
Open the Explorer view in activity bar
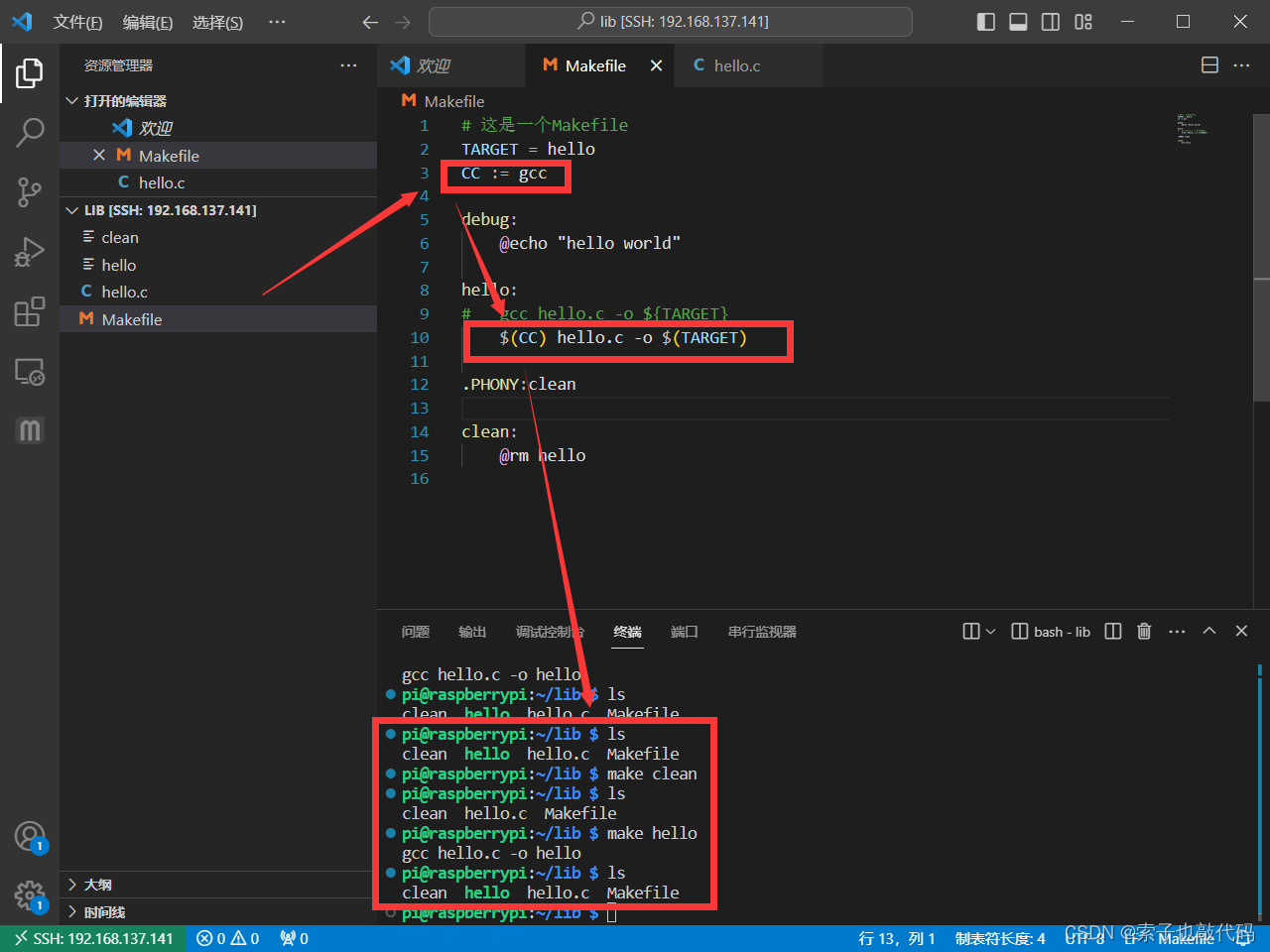tap(30, 72)
